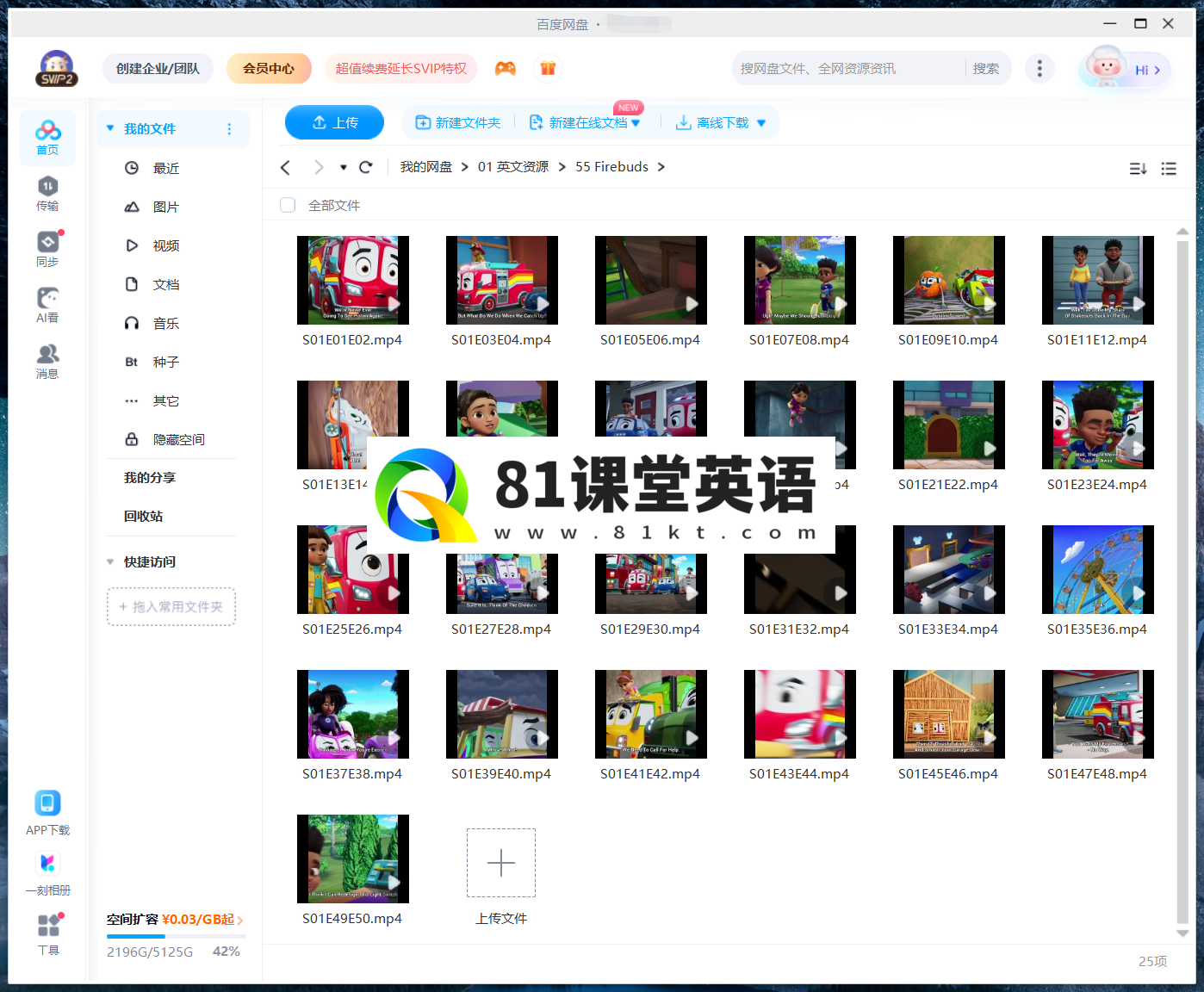1204x992 pixels.
Task: Click the scrollbar down arrow
Action: (1182, 933)
